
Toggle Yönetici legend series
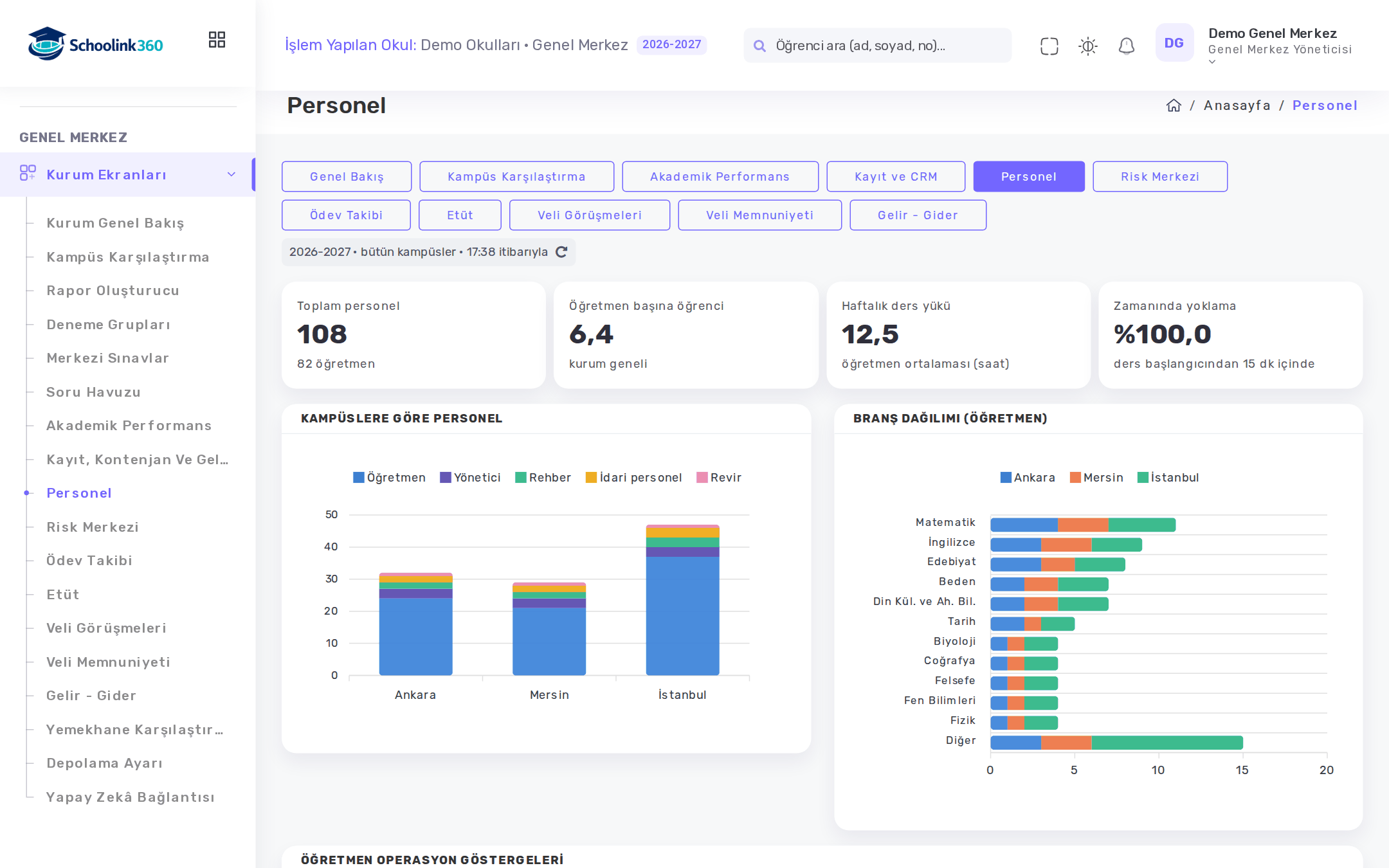coord(470,478)
